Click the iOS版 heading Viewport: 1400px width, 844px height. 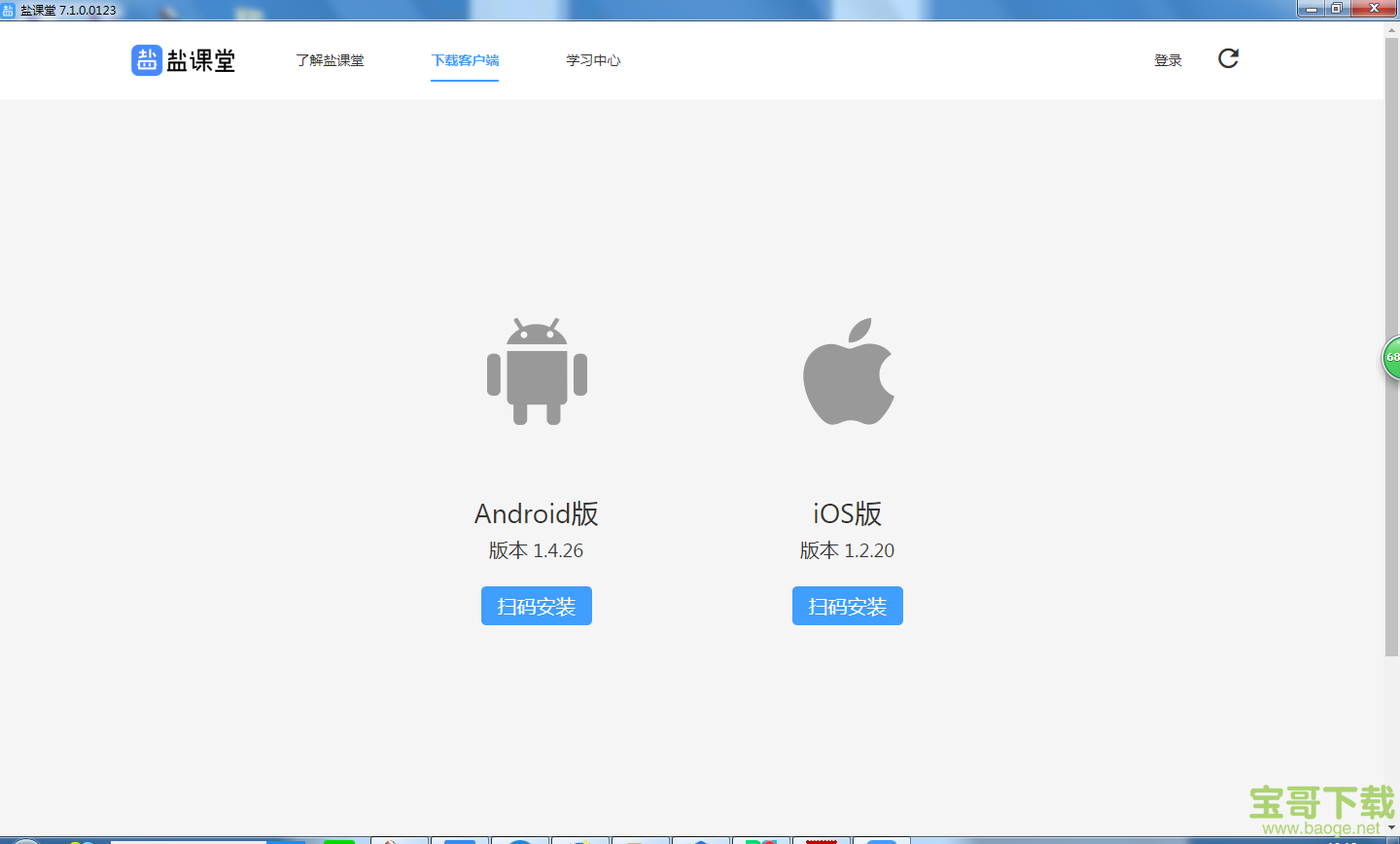click(x=848, y=513)
